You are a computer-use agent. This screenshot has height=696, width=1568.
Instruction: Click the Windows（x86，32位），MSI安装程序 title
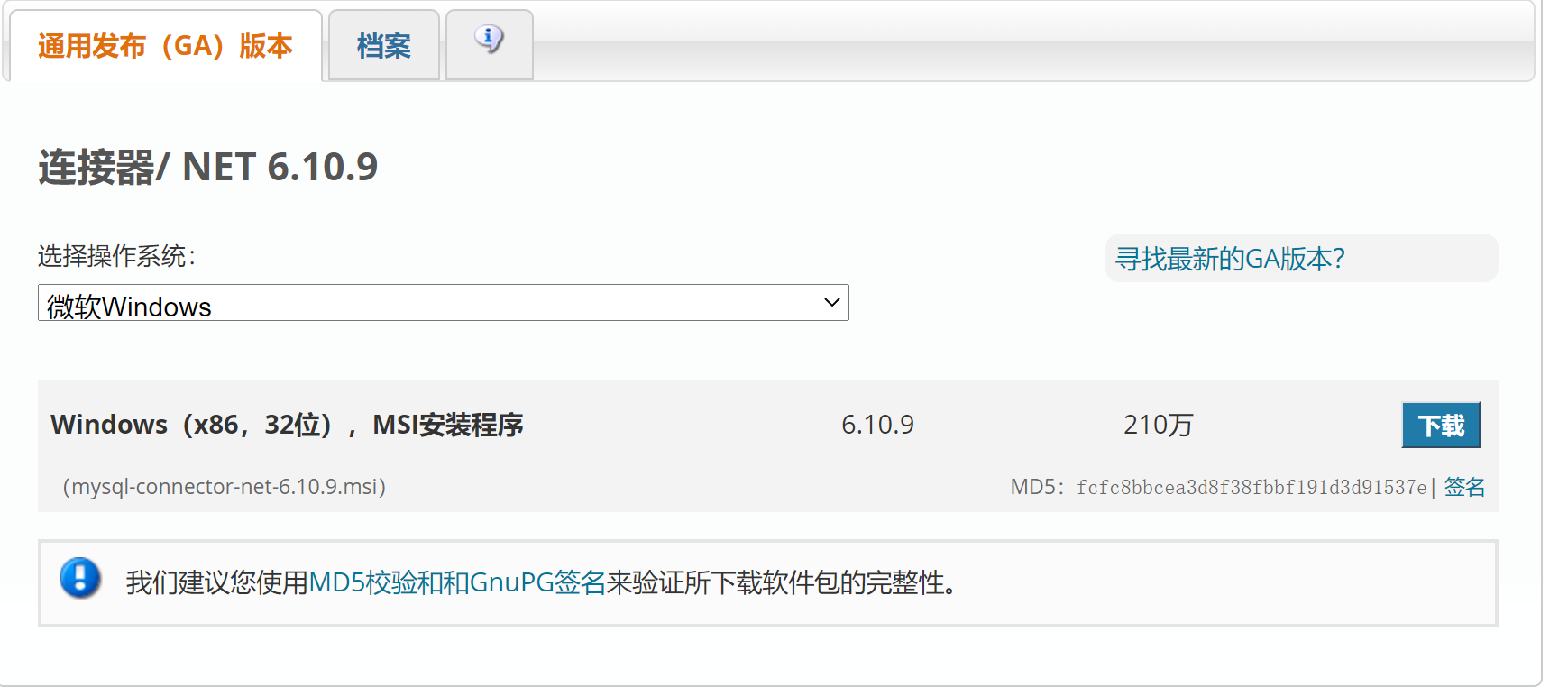tap(287, 425)
